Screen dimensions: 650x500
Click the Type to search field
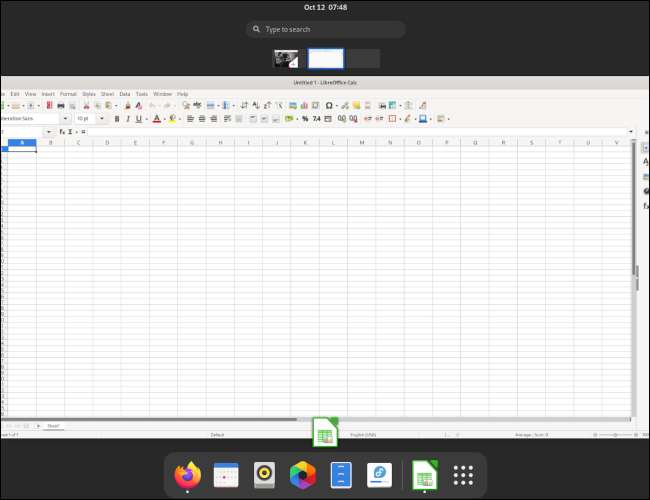tap(325, 29)
